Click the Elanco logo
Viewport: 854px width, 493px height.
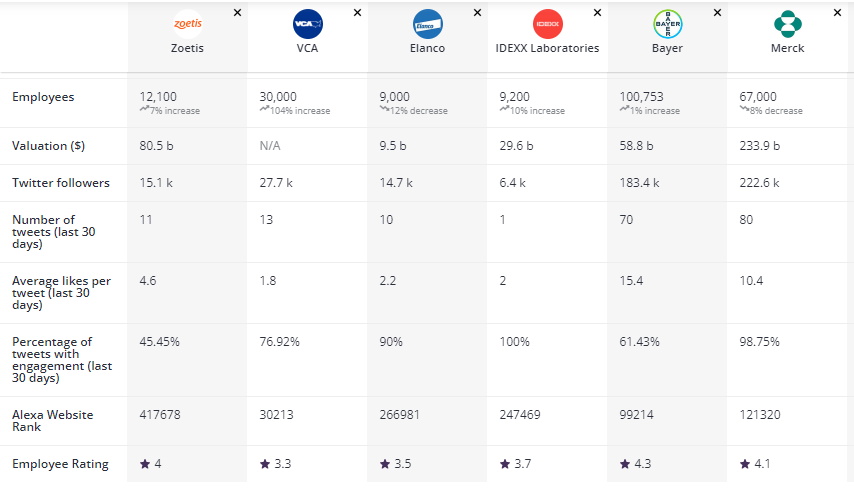428,24
